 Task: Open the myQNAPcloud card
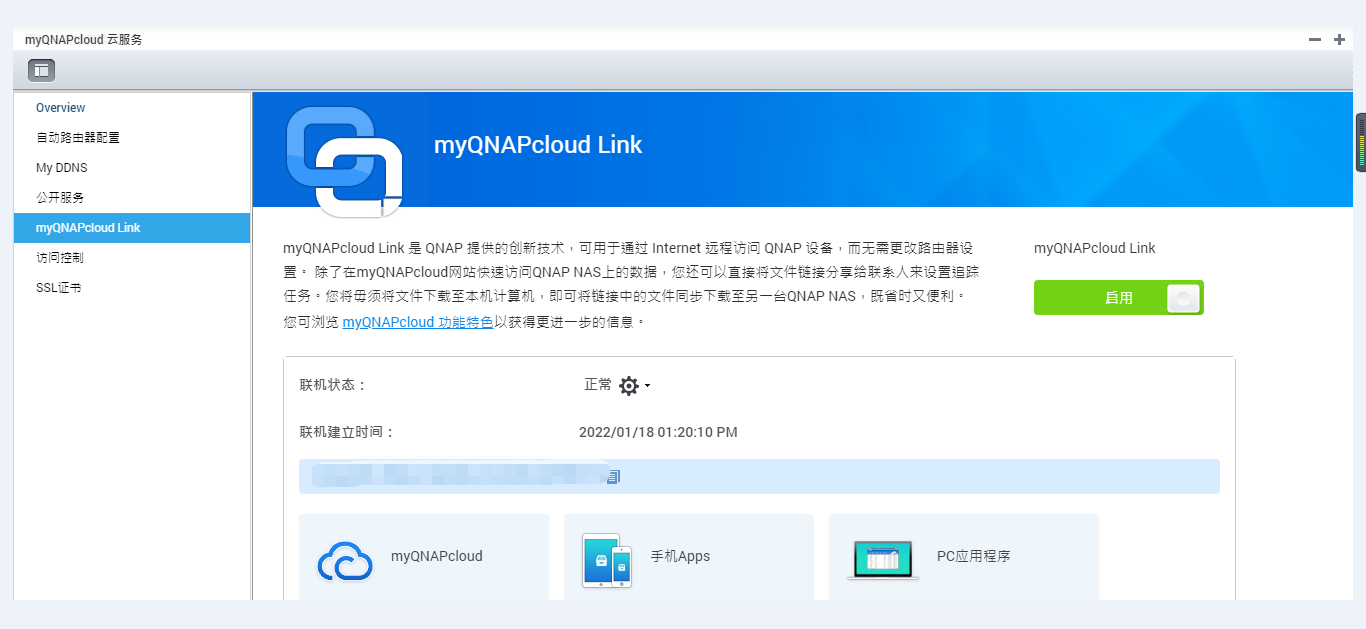(x=424, y=557)
